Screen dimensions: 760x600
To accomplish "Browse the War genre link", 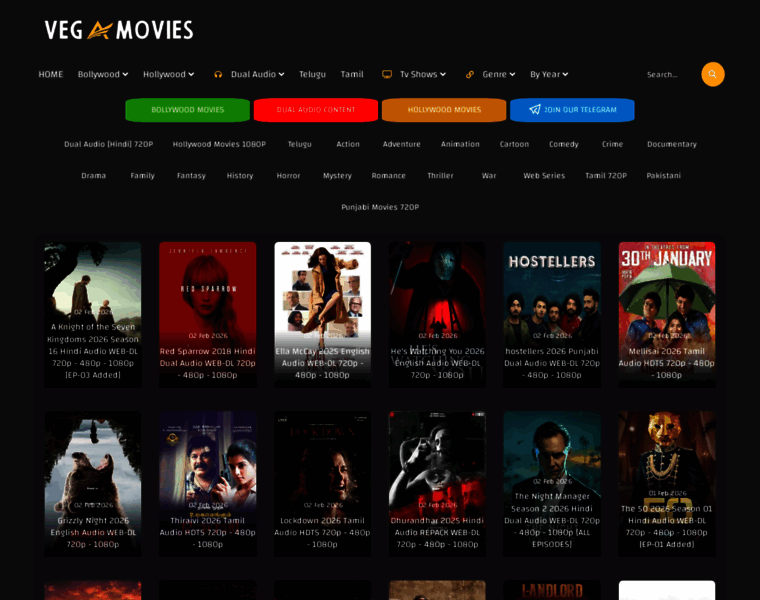I will click(x=489, y=175).
